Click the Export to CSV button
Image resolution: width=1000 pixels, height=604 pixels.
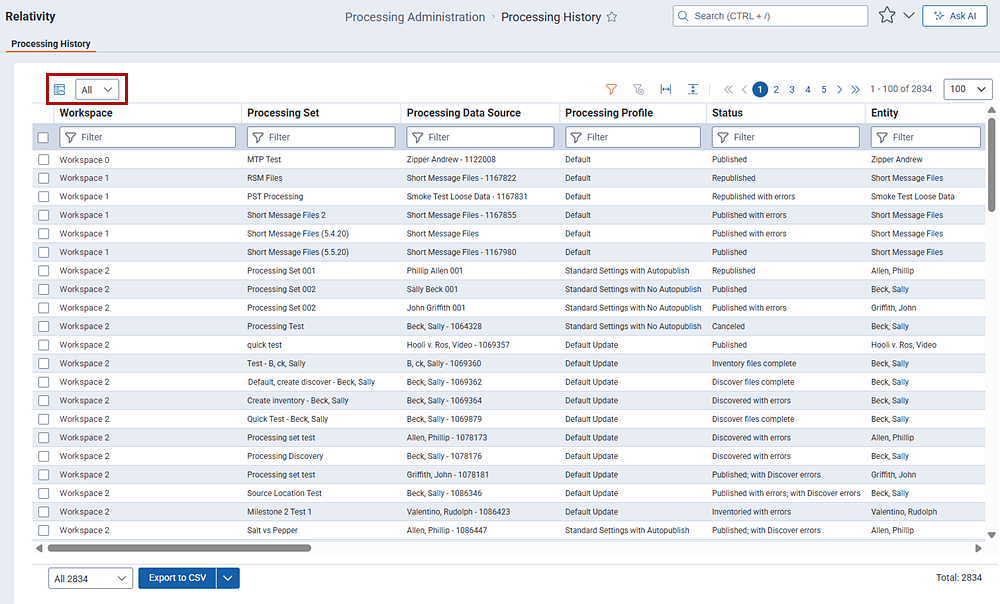pos(177,578)
